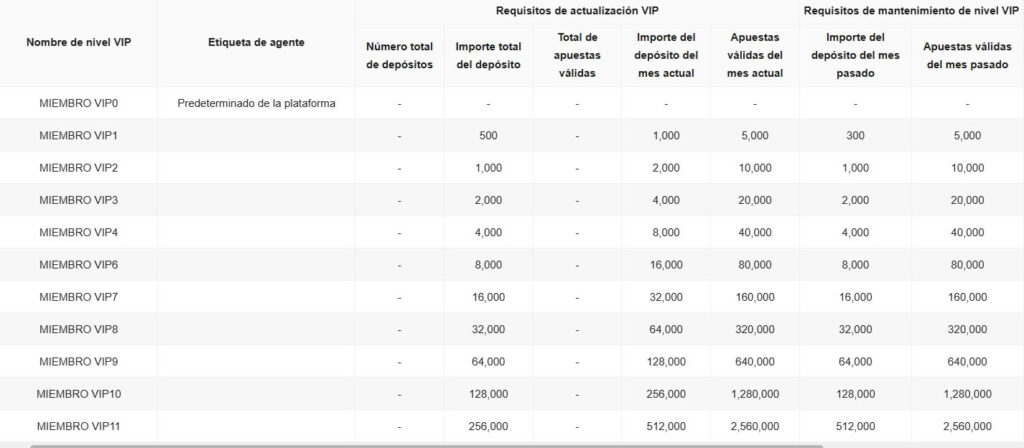
Task: Select the "Nombre de nivel VIP" column header
Action: click(x=78, y=43)
